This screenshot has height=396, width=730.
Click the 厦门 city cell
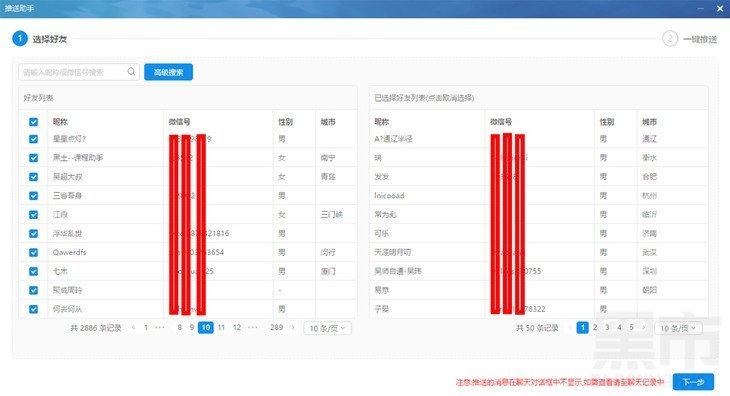[x=328, y=271]
